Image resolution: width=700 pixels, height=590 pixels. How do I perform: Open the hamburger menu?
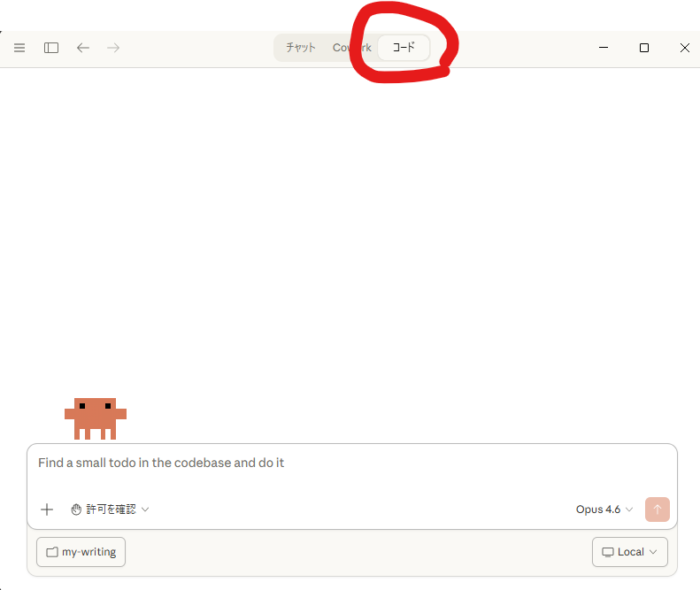tap(19, 48)
